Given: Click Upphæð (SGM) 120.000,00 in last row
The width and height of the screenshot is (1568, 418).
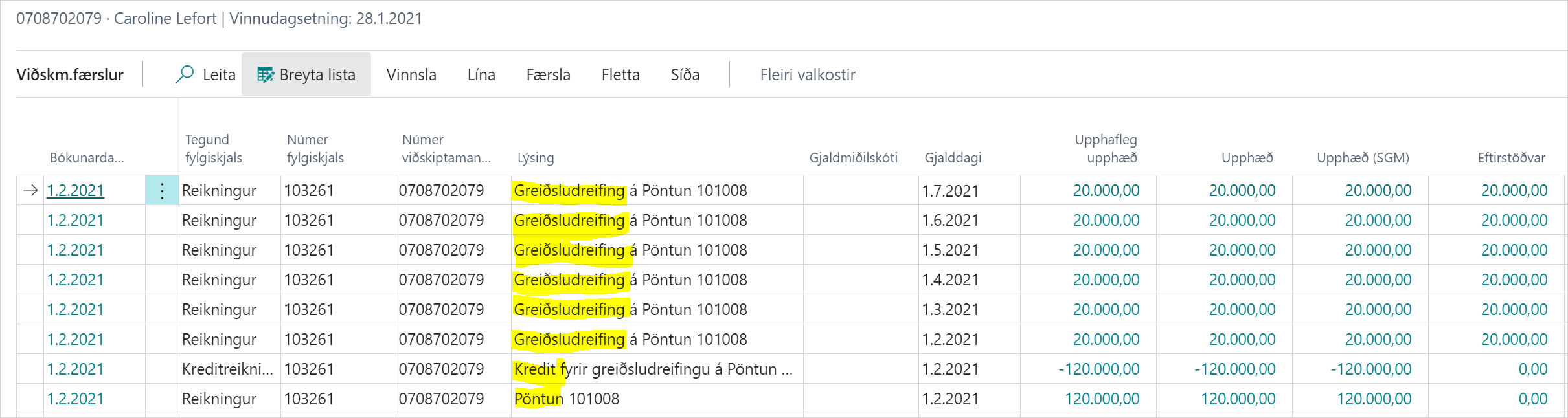Looking at the screenshot, I should pyautogui.click(x=1374, y=399).
